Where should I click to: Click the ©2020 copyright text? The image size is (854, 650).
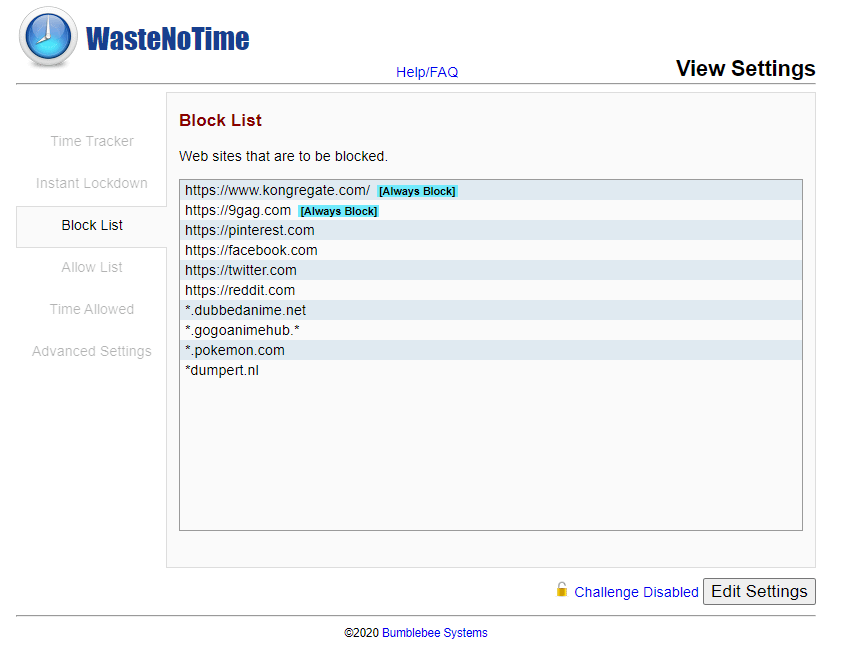tap(362, 633)
